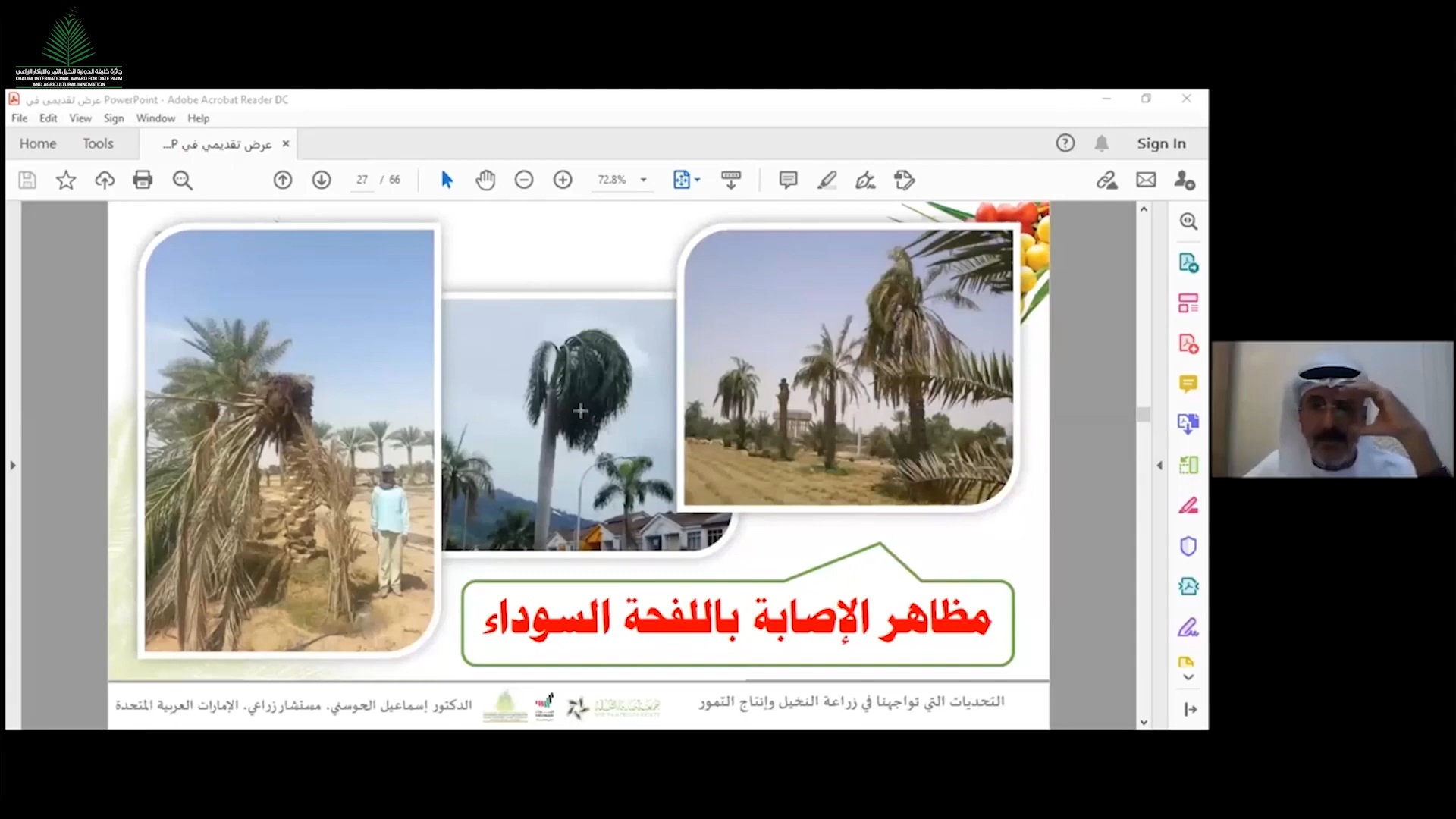Send file by email envelope icon

click(1146, 180)
